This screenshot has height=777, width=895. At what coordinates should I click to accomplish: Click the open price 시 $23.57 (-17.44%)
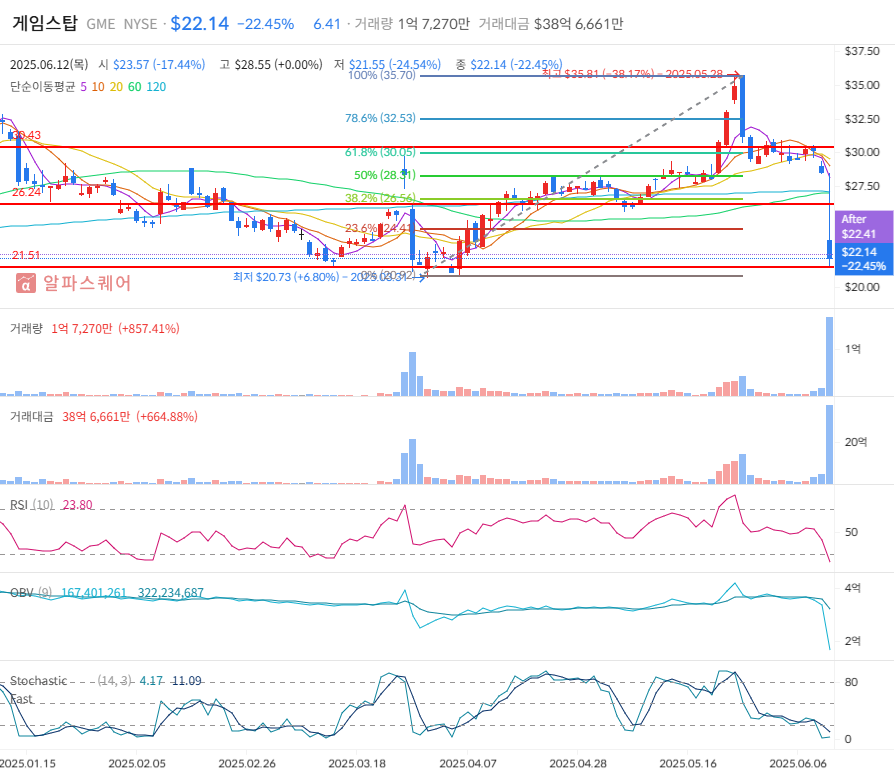coord(152,65)
